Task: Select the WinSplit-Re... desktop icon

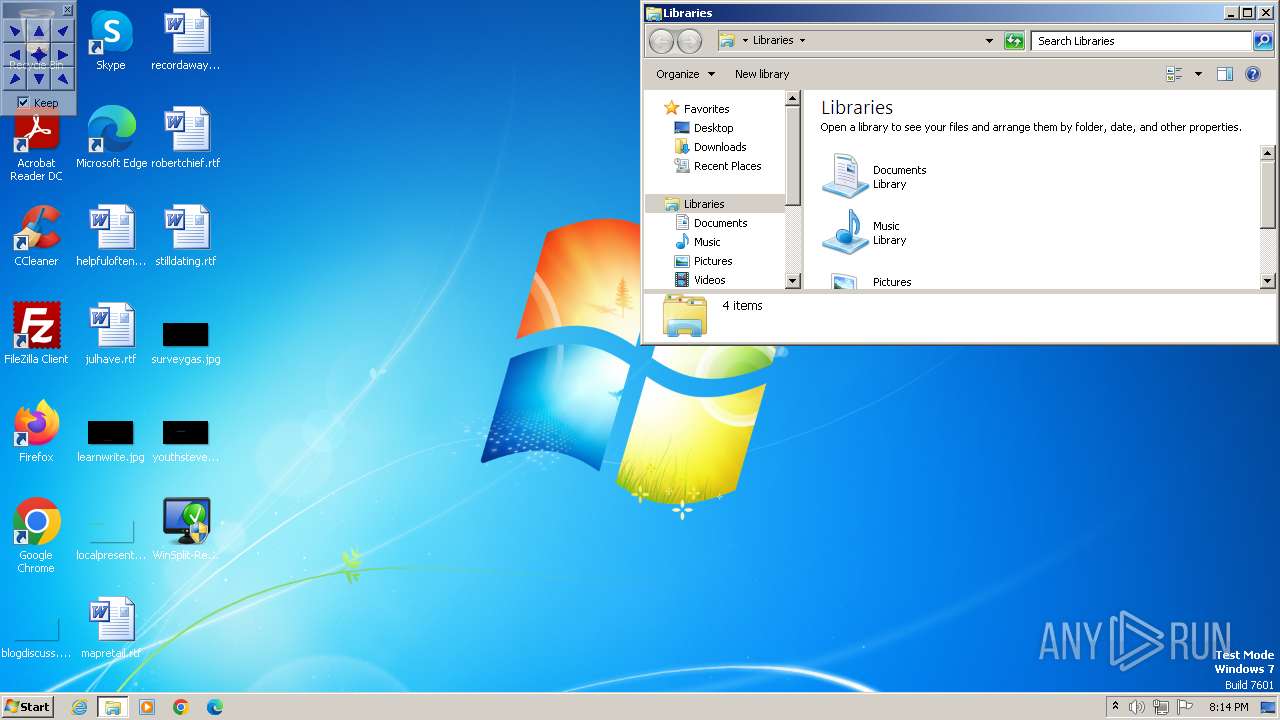Action: (x=186, y=530)
